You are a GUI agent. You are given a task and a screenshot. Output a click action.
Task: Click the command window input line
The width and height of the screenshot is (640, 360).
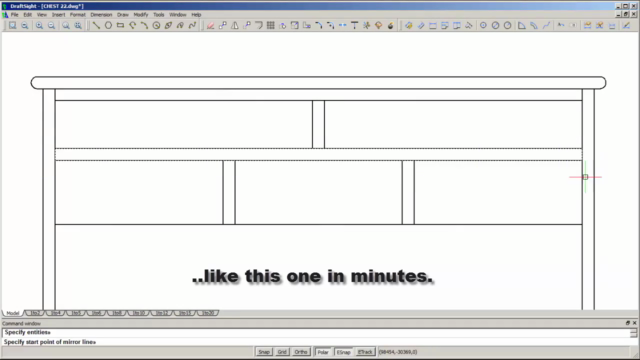coord(316,342)
